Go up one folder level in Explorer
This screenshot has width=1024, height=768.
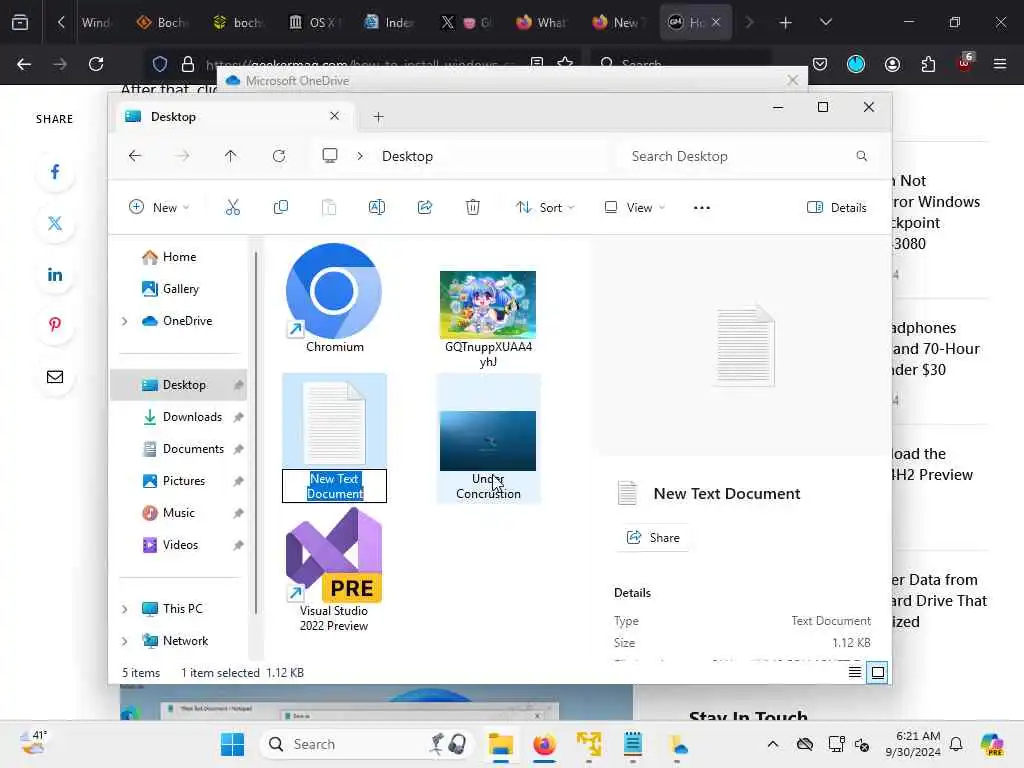pos(231,156)
